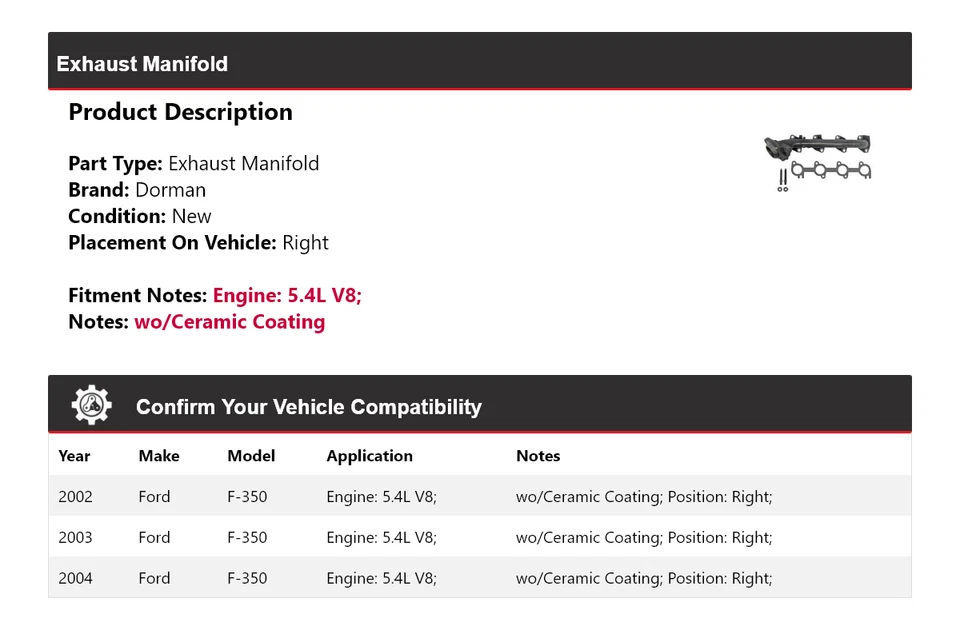Click the 2002 row ceramic coating notes cell
Viewport: 960px width, 630px height.
[644, 497]
